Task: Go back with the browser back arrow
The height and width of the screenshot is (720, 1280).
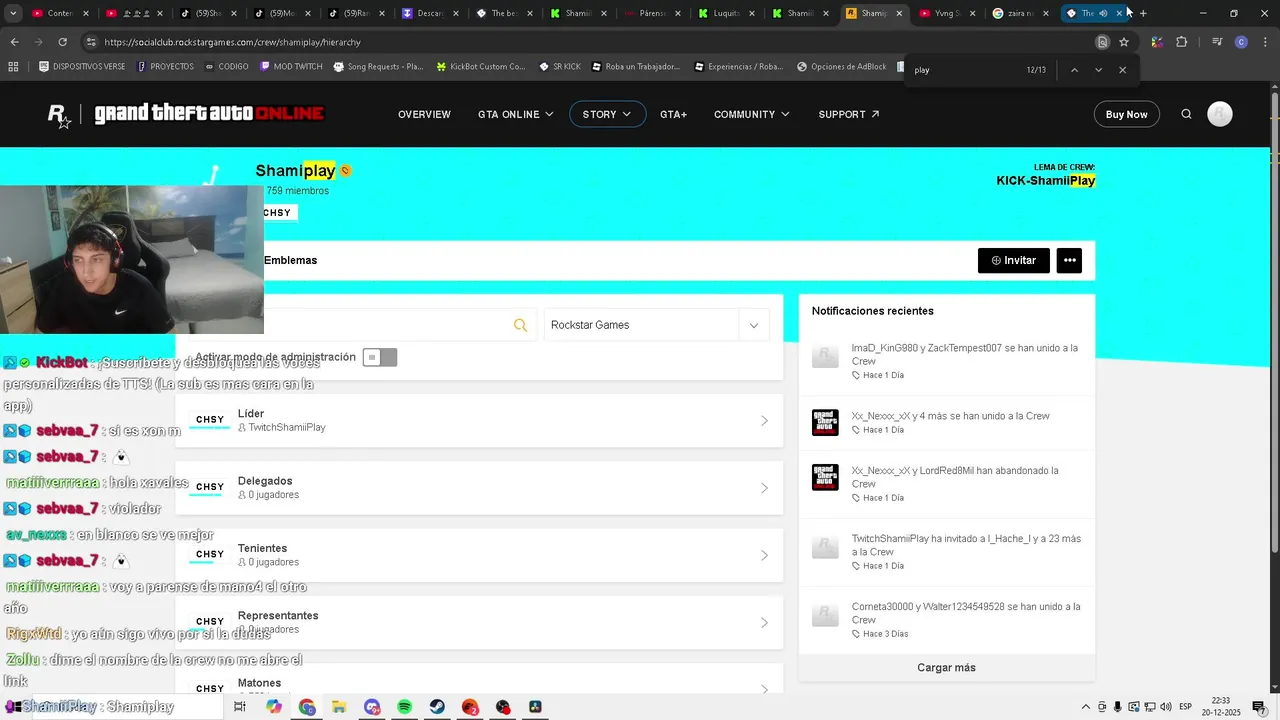Action: (14, 42)
